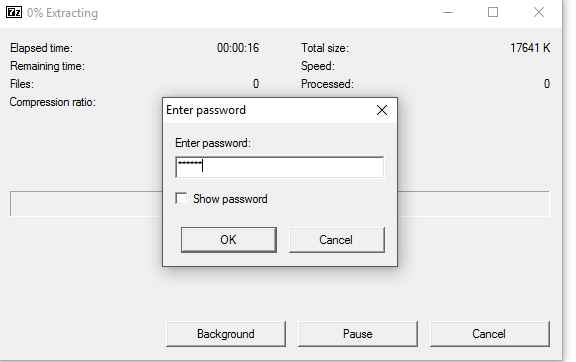This screenshot has height=362, width=576.
Task: Send the extraction to Background
Action: 226,334
